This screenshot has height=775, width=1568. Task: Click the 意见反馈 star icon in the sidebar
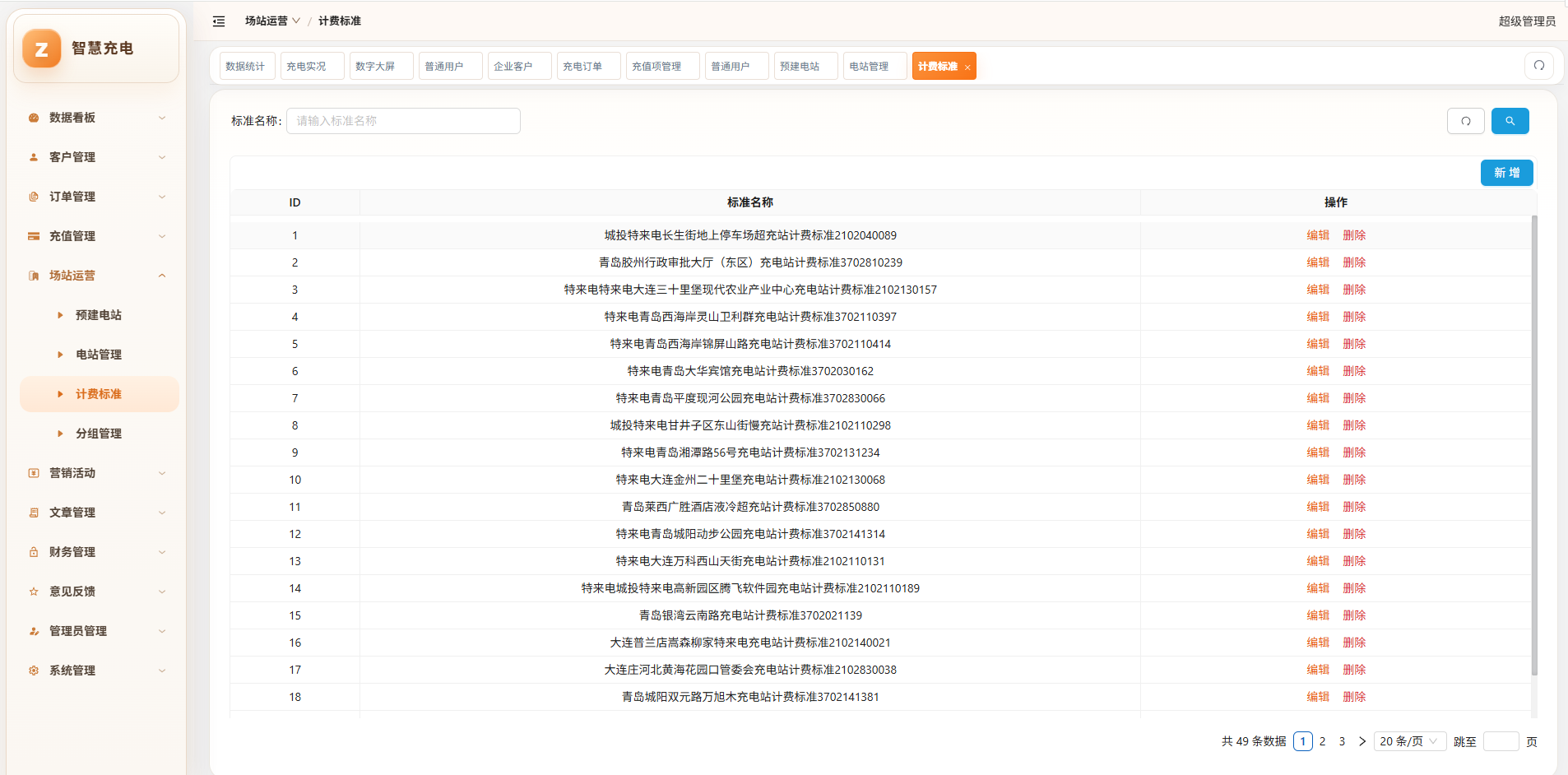coord(34,592)
